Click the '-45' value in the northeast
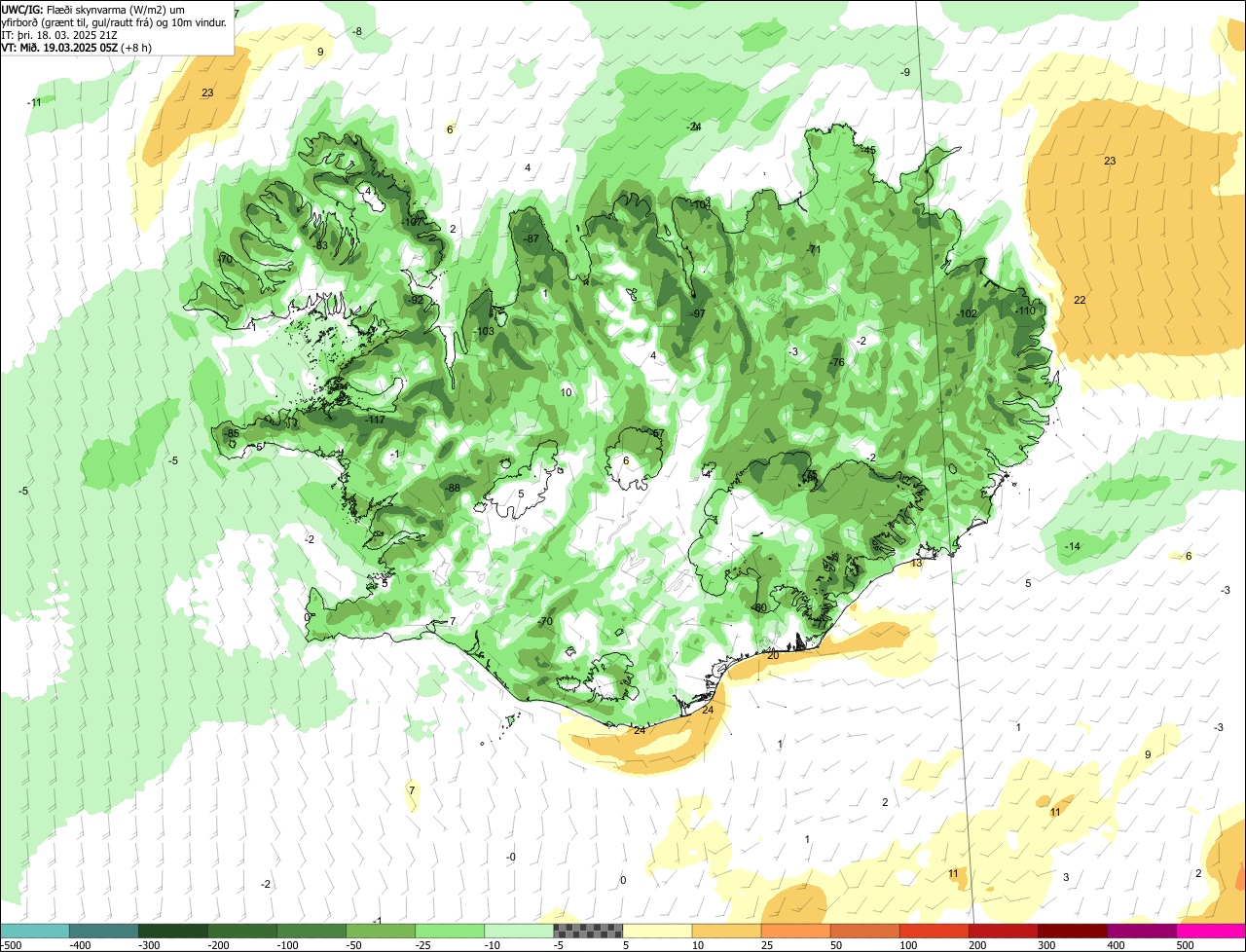This screenshot has width=1246, height=952. (869, 150)
